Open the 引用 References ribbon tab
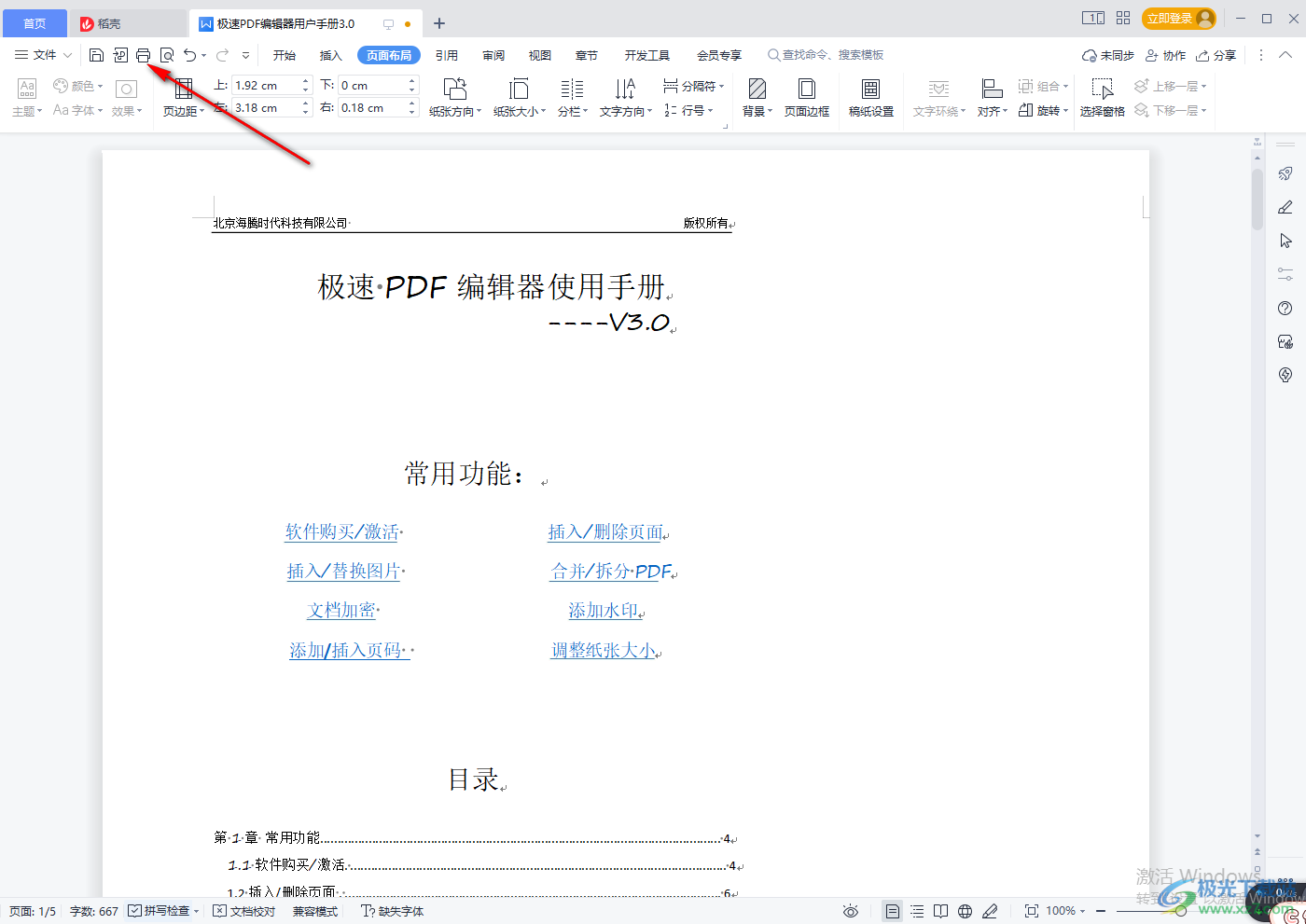This screenshot has height=924, width=1306. tap(447, 55)
